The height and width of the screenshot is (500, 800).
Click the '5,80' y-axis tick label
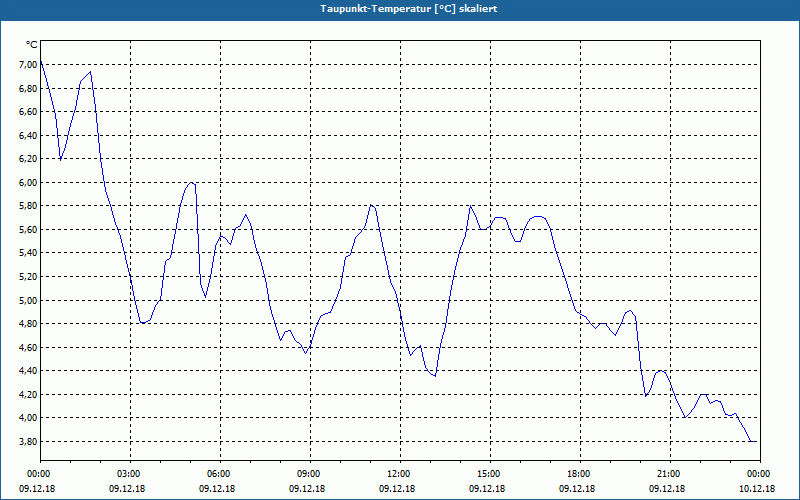click(28, 206)
